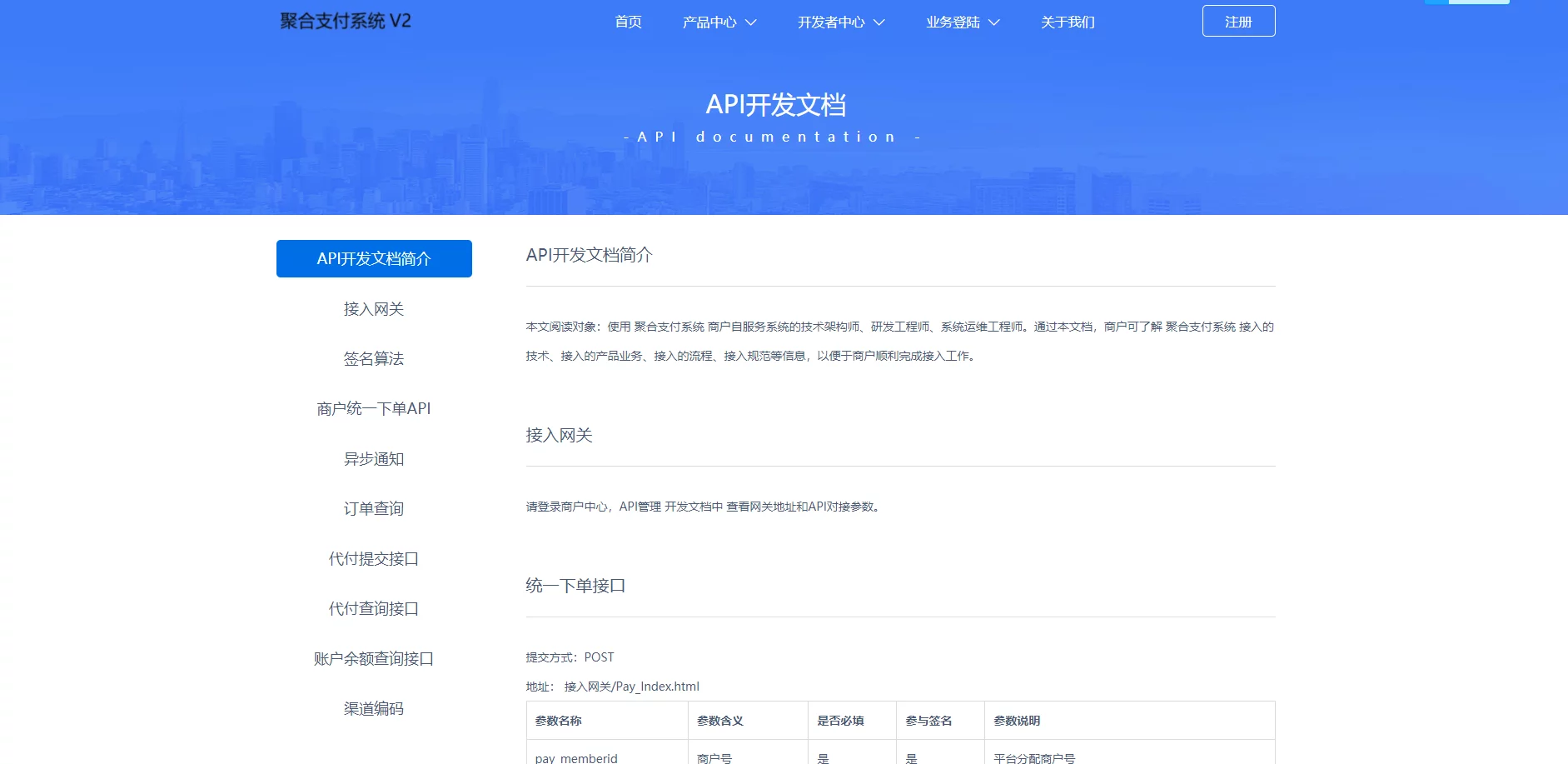Click the 注册 register button
1568x764 pixels.
coord(1238,22)
